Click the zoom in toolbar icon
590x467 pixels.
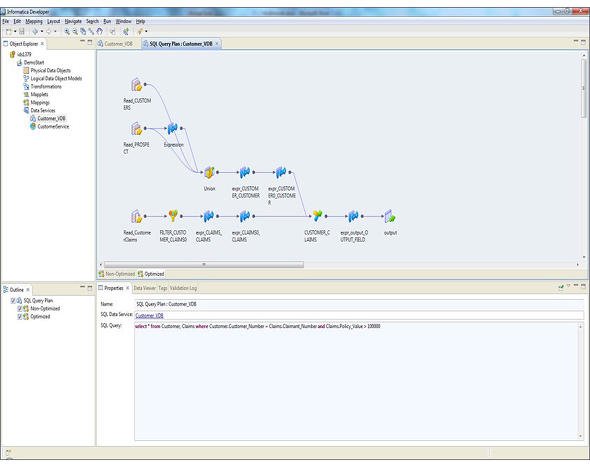tap(67, 32)
